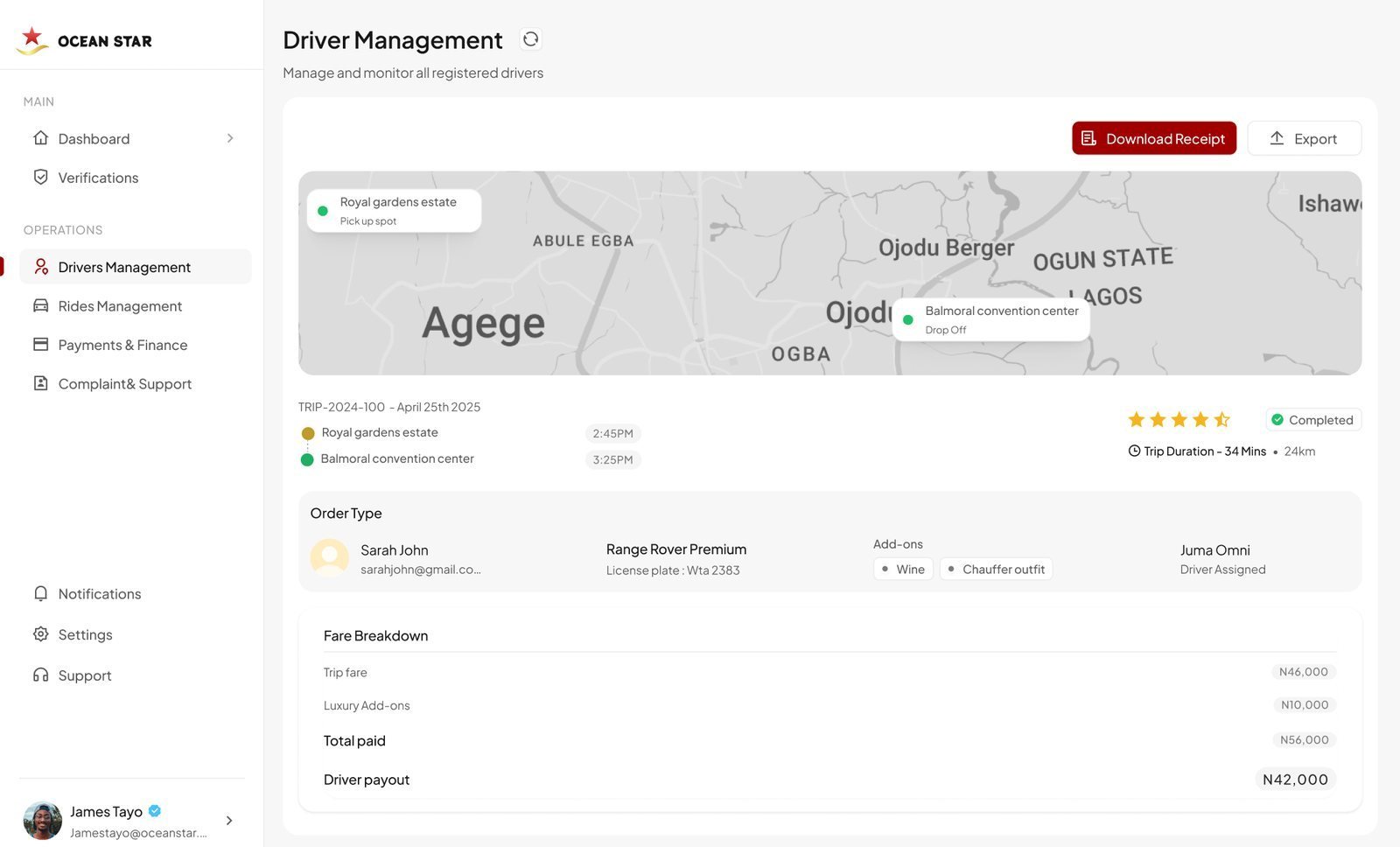The width and height of the screenshot is (1400, 847).
Task: Click the N10,000 Luxury Add-ons value
Action: pos(1305,705)
